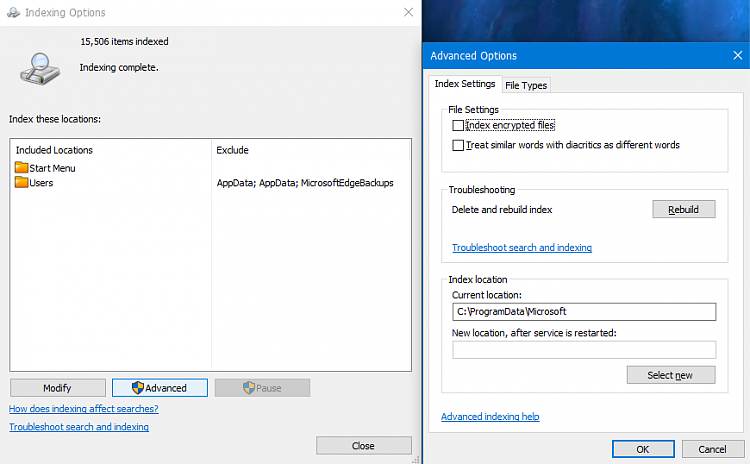Confirm Advanced Options with OK
The image size is (750, 464).
click(643, 449)
